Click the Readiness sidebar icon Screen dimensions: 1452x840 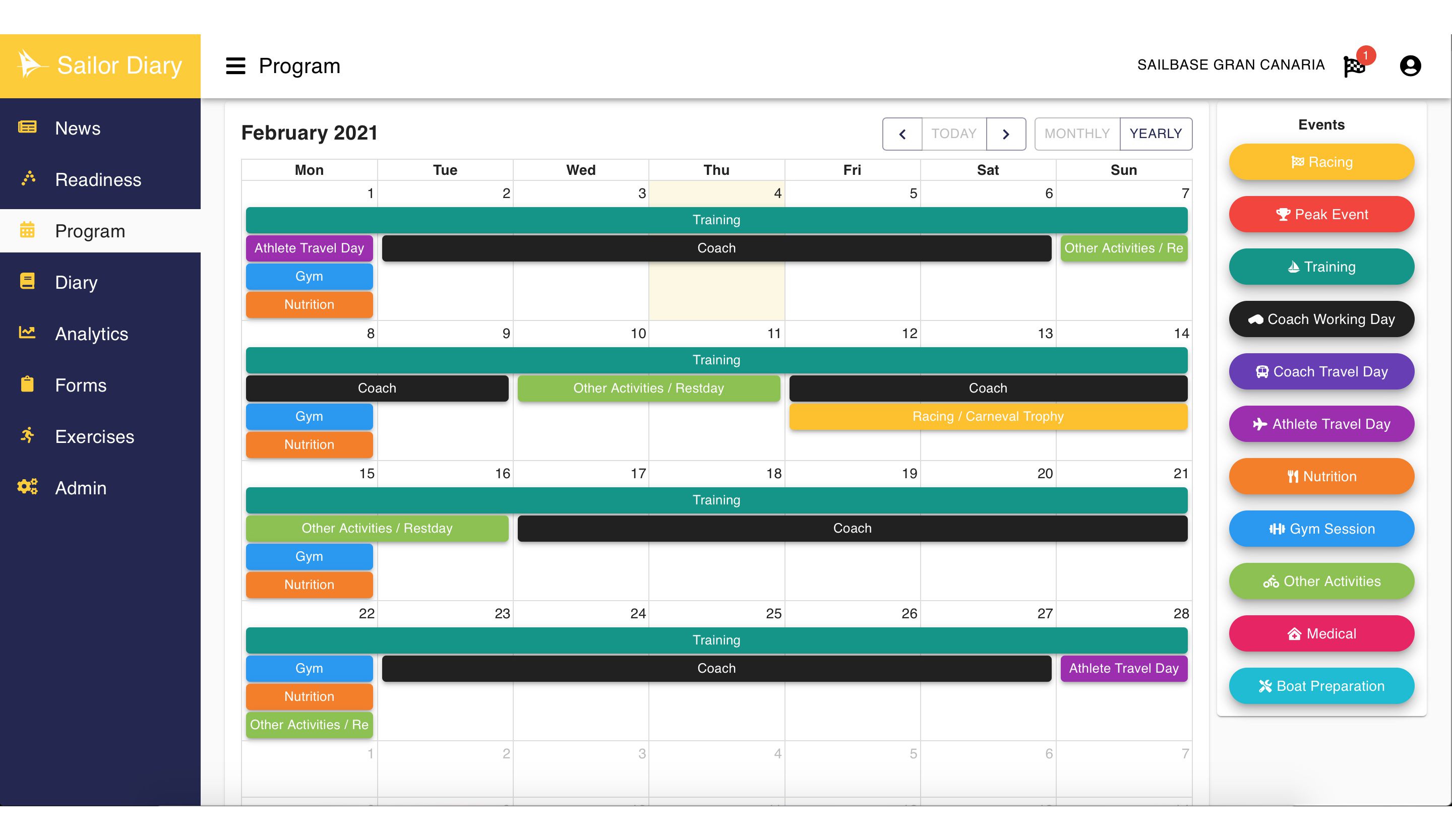28,178
